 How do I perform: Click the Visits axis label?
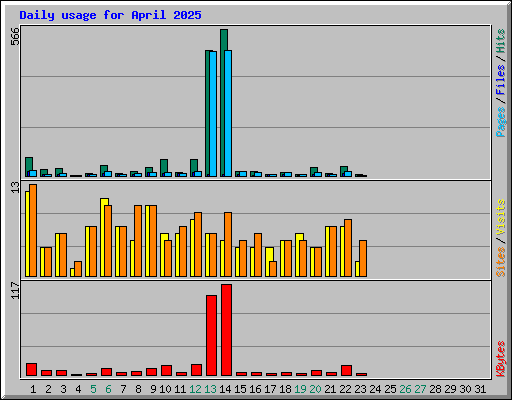point(500,217)
